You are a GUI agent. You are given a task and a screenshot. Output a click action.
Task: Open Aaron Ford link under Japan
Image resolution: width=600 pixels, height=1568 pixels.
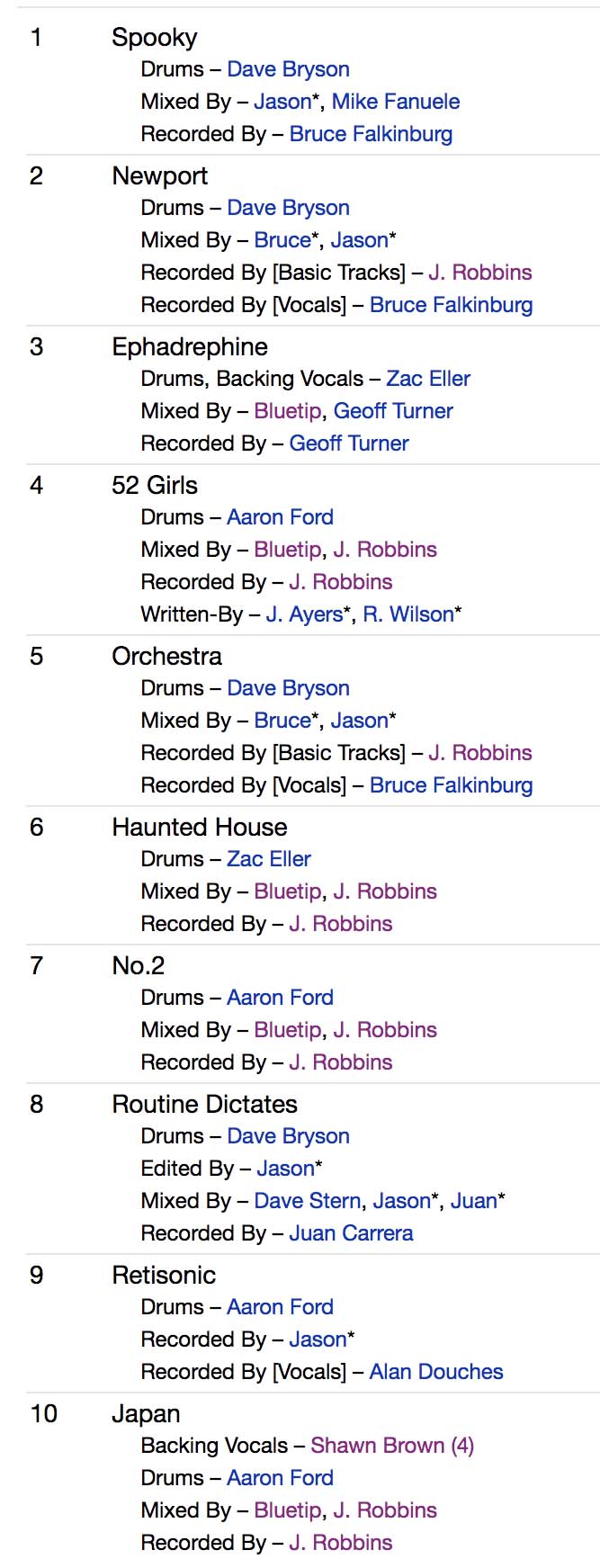pos(280,1478)
